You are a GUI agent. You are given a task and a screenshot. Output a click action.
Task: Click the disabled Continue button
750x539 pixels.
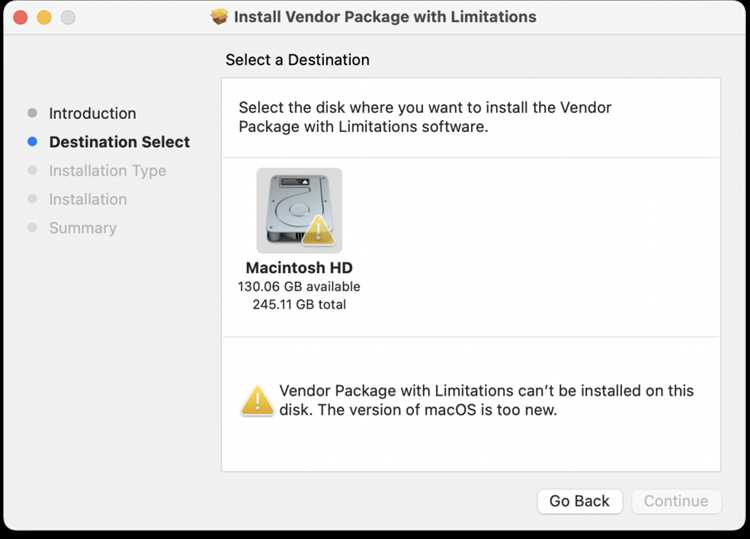pos(676,501)
